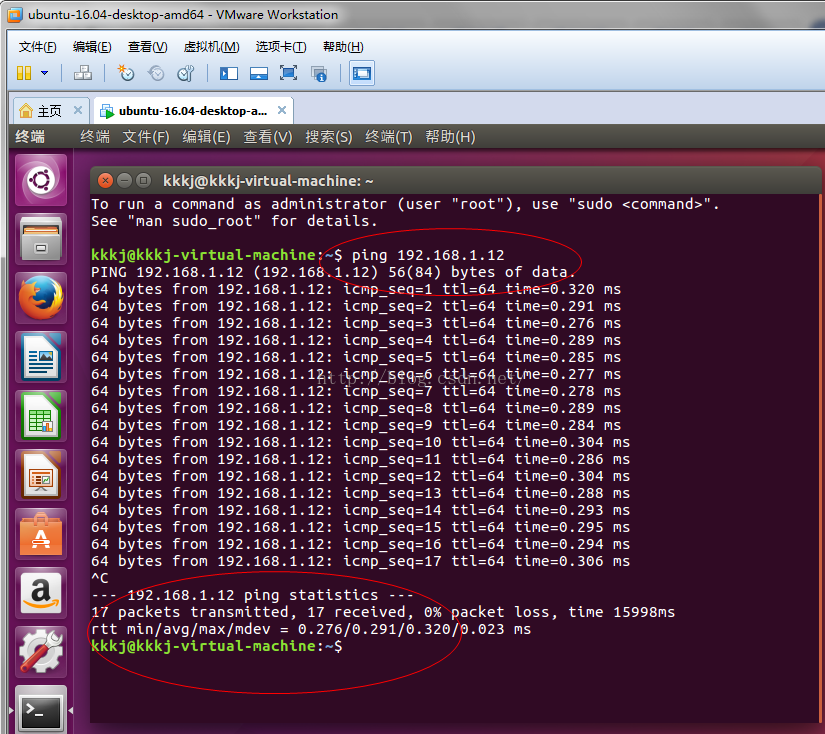Viewport: 825px width, 734px height.
Task: Enter full screen mode
Action: (x=288, y=73)
